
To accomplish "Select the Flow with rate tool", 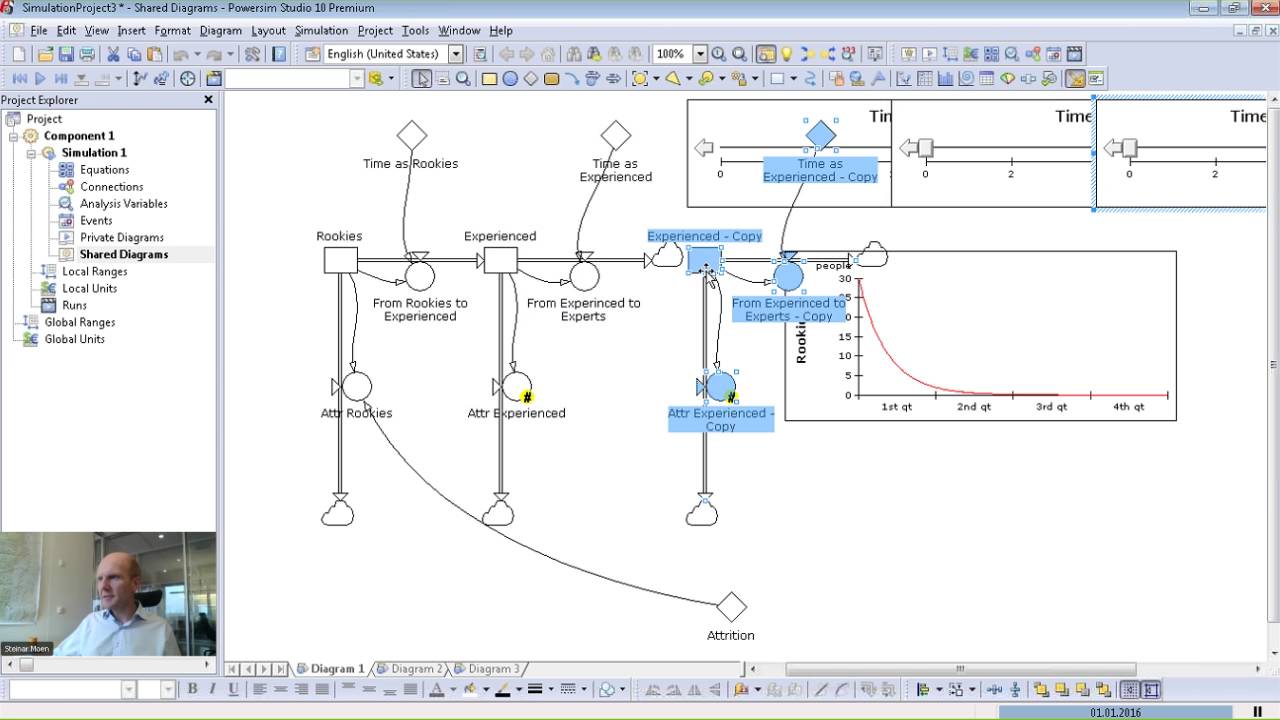I will [x=592, y=78].
